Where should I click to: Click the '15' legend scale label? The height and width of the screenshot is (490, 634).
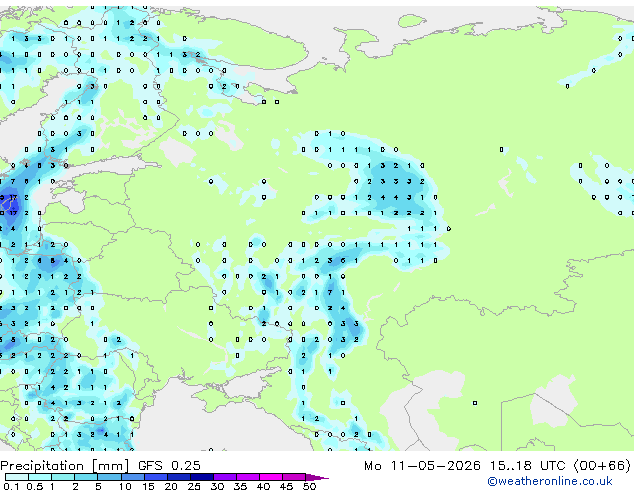(148, 486)
